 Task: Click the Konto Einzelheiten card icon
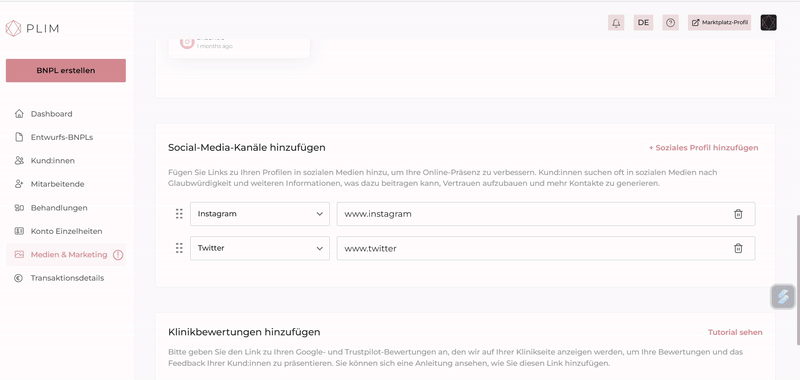19,231
